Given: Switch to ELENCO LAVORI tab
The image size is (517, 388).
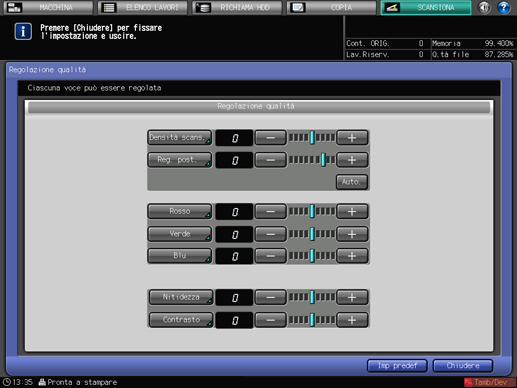Looking at the screenshot, I should (x=143, y=7).
